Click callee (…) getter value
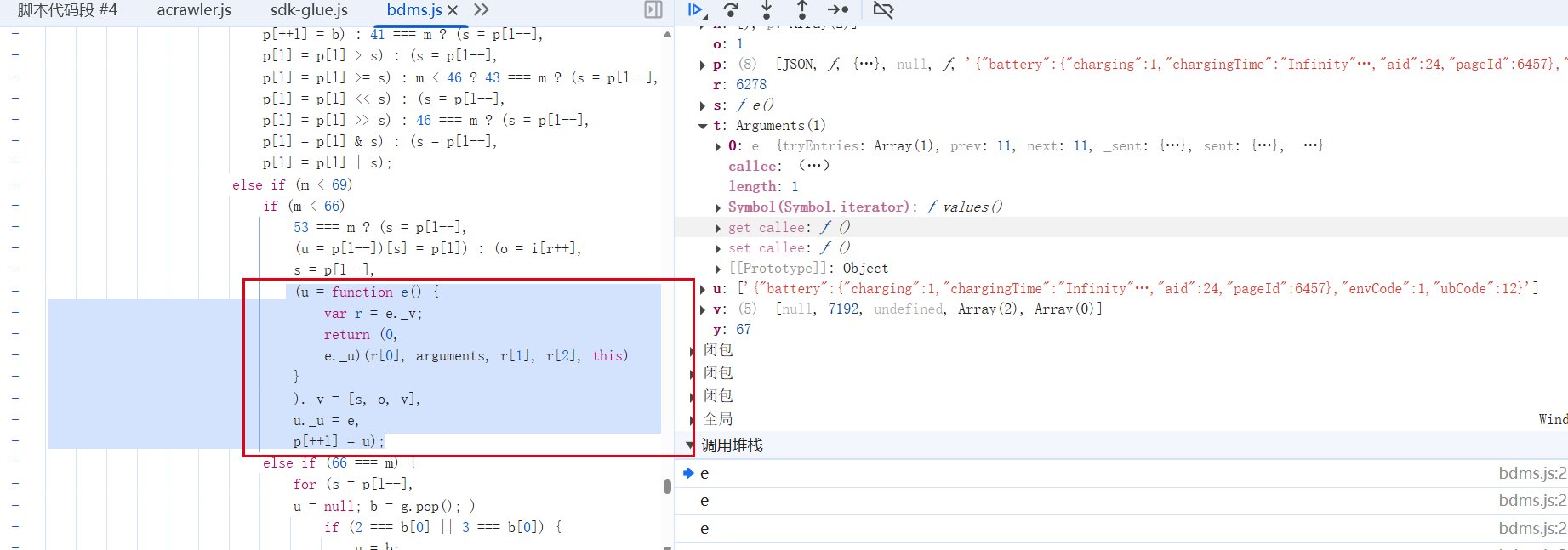 814,167
